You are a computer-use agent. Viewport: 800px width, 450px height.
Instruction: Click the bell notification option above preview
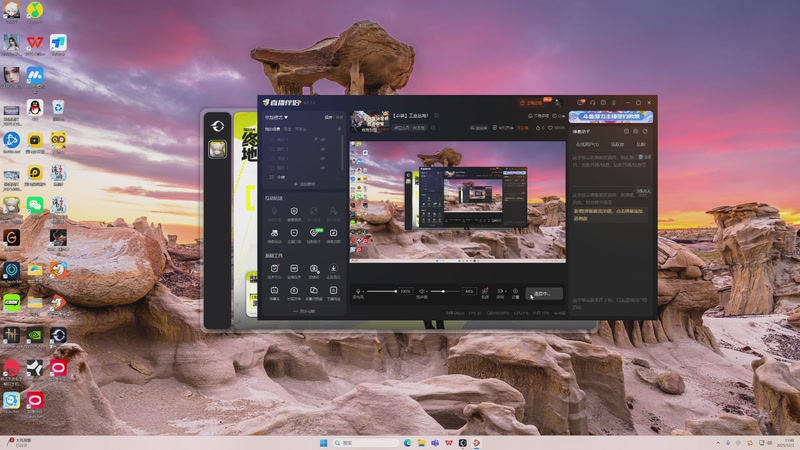538,116
